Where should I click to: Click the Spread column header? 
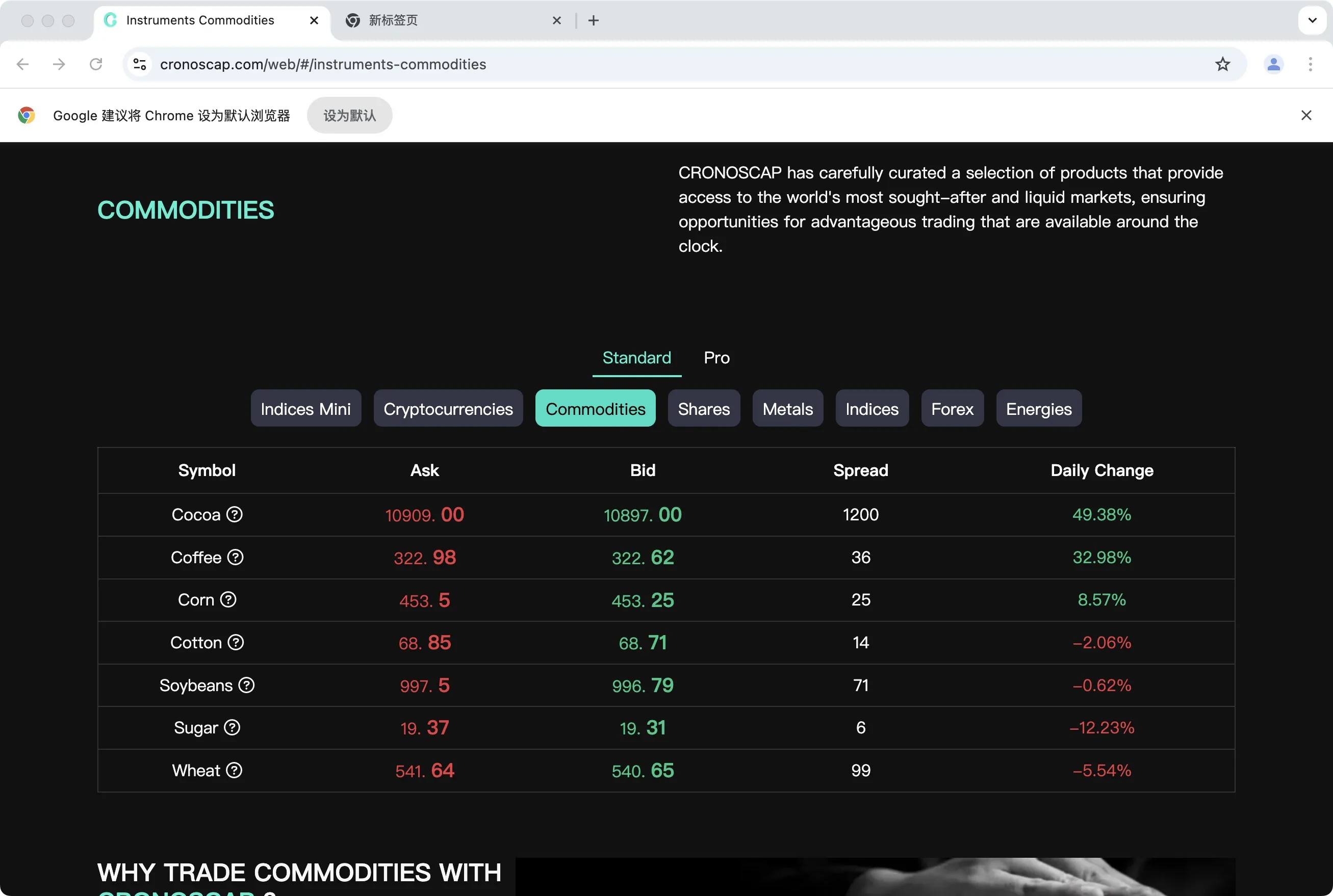pyautogui.click(x=860, y=470)
